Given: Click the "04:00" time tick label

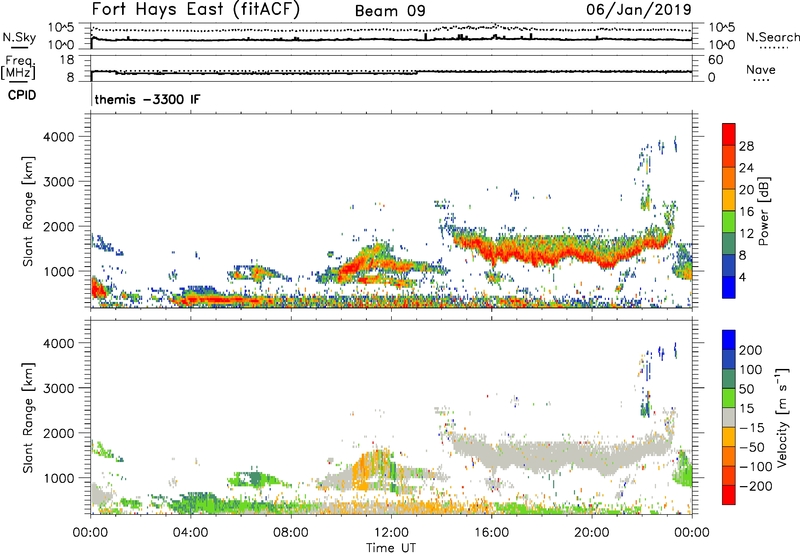Looking at the screenshot, I should point(190,533).
